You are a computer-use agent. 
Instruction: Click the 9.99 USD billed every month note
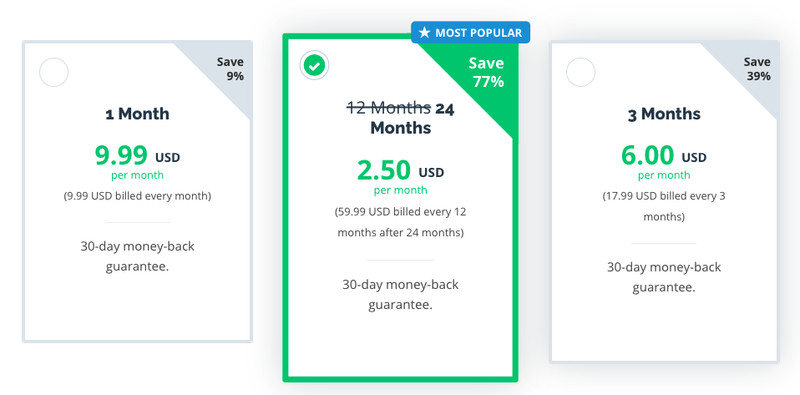[x=137, y=196]
